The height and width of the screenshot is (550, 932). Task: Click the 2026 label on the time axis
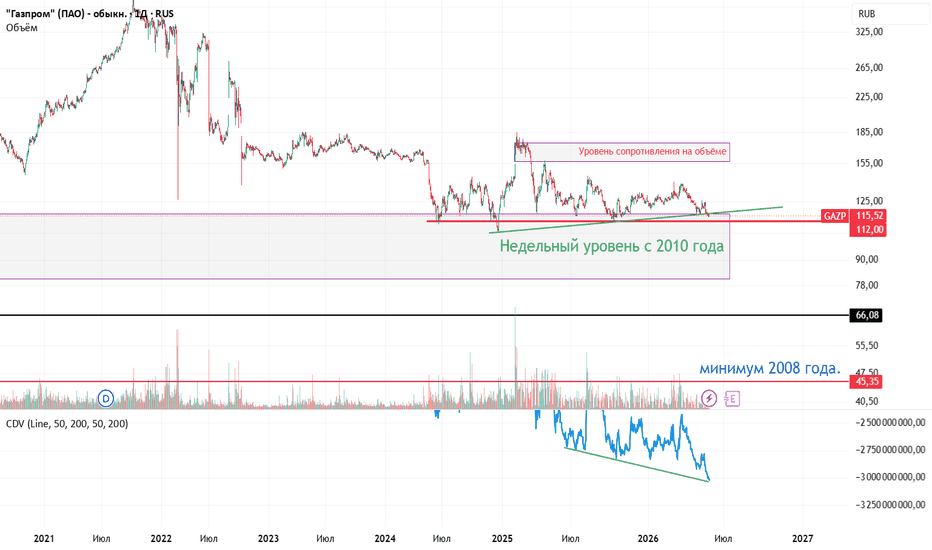coord(648,539)
